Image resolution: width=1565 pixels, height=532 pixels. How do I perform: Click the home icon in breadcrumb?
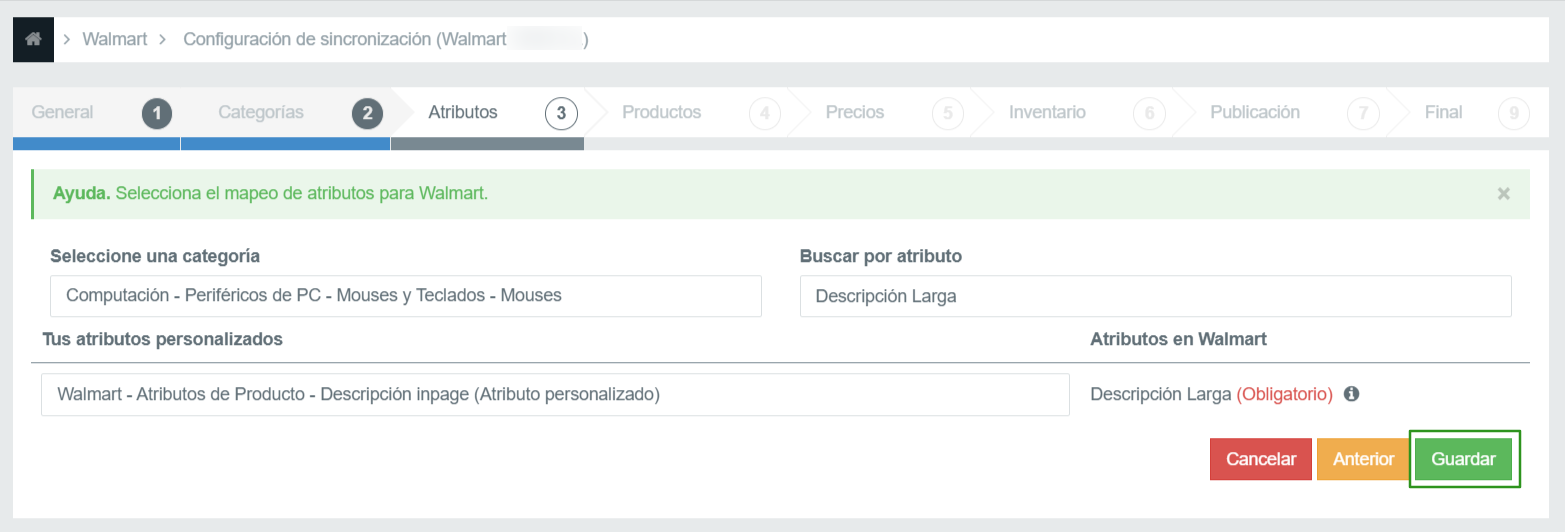click(x=33, y=39)
